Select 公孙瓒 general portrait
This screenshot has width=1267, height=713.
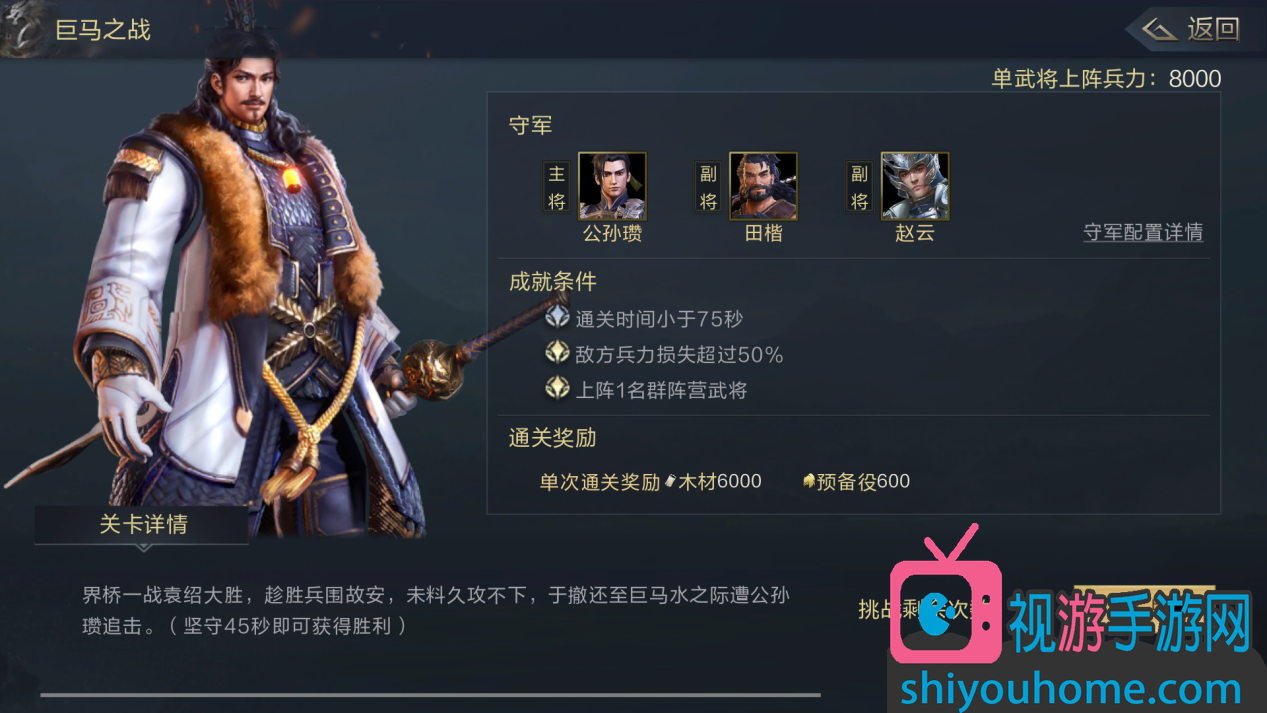(x=612, y=186)
